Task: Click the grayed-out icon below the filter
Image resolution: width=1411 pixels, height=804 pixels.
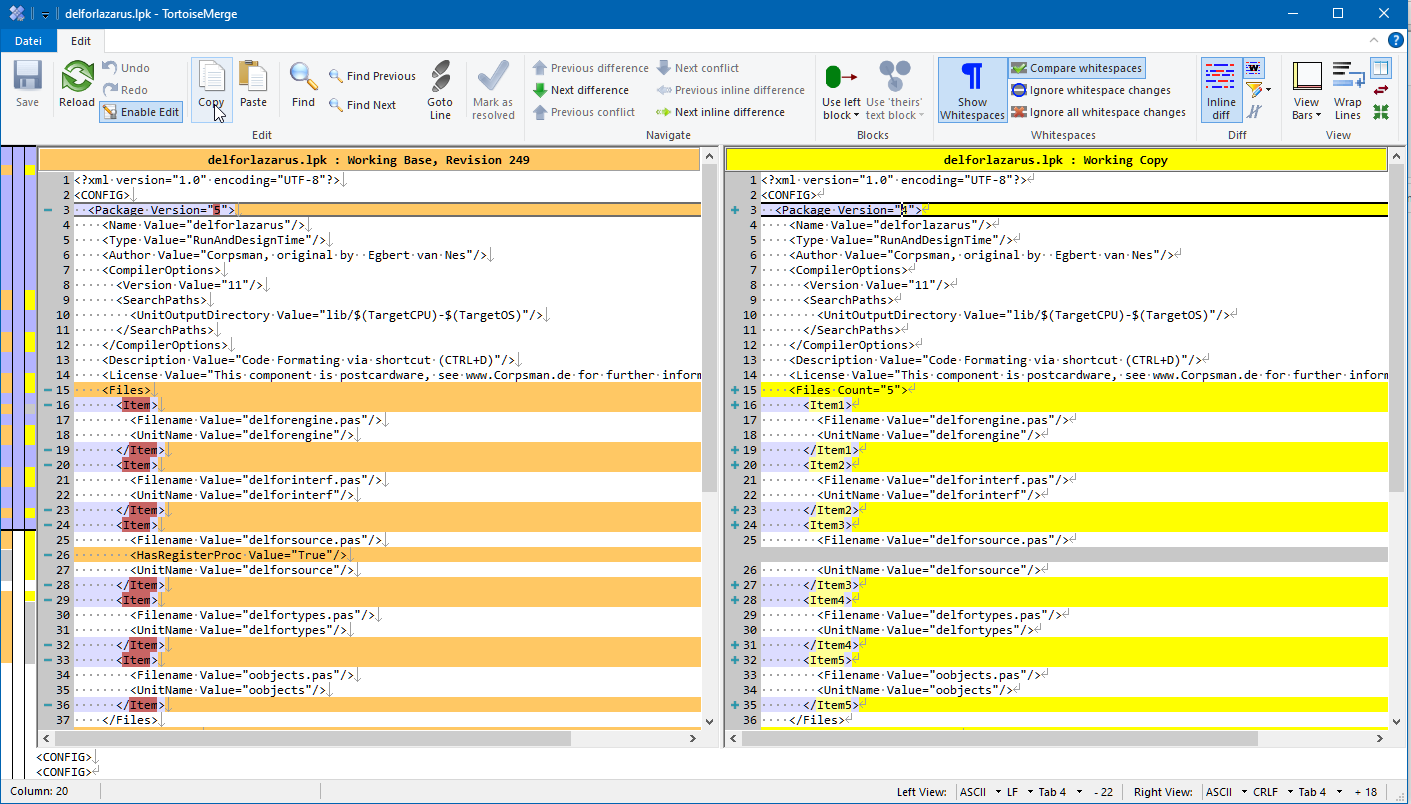Action: [x=1254, y=112]
